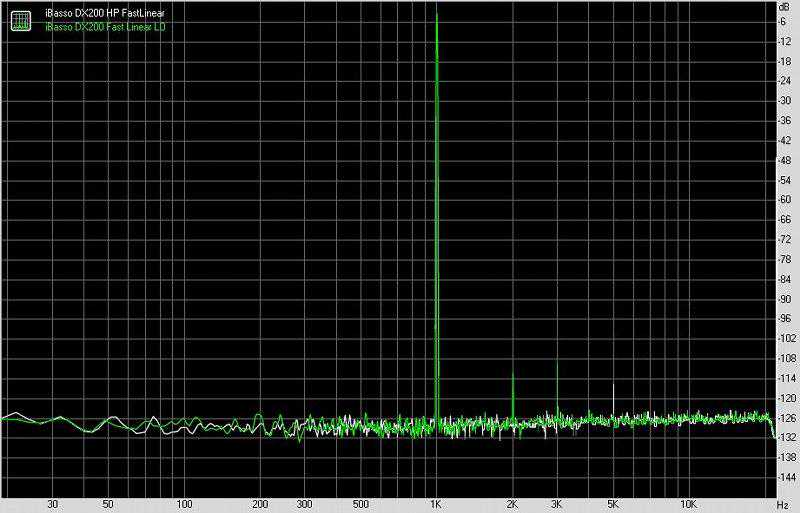This screenshot has height=513, width=800.
Task: Click the 10K frequency axis label
Action: click(x=689, y=502)
